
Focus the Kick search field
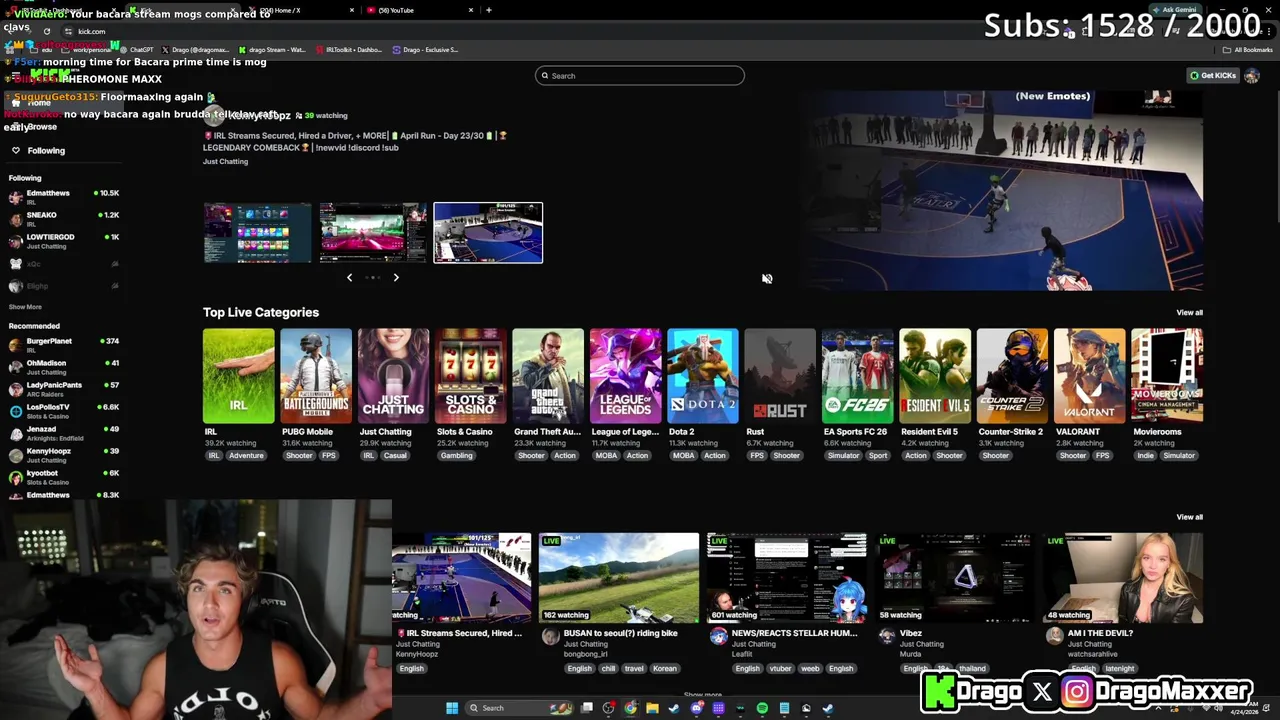tap(640, 76)
